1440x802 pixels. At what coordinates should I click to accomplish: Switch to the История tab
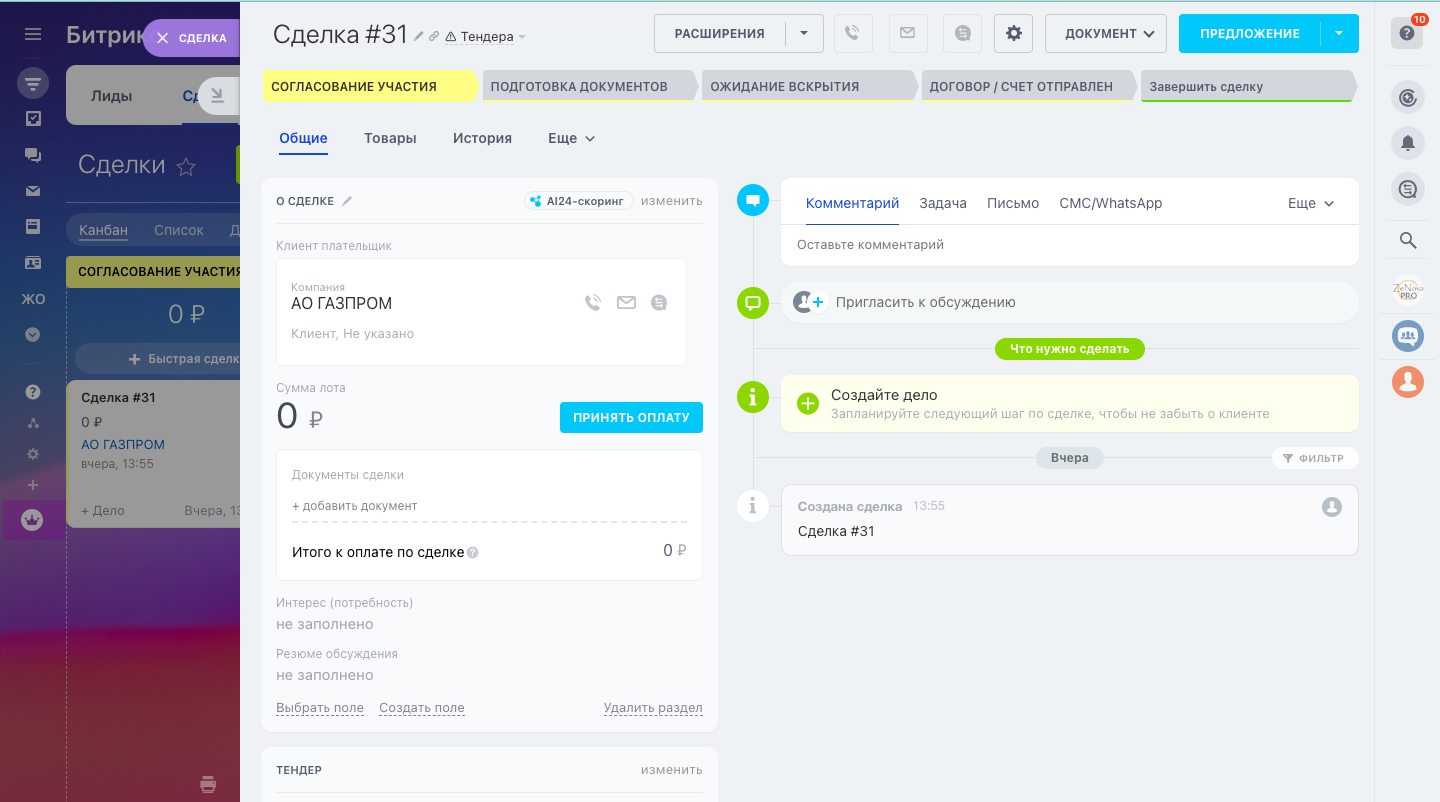482,138
